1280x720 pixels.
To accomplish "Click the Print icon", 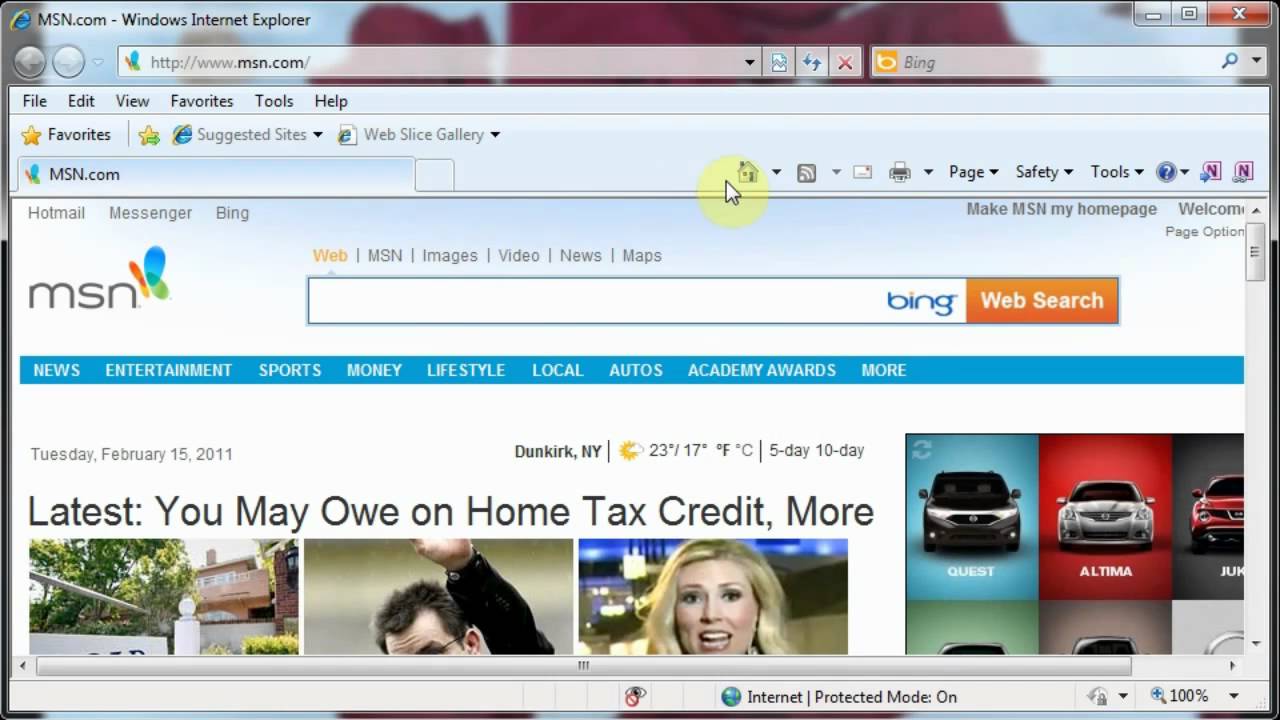I will point(900,173).
